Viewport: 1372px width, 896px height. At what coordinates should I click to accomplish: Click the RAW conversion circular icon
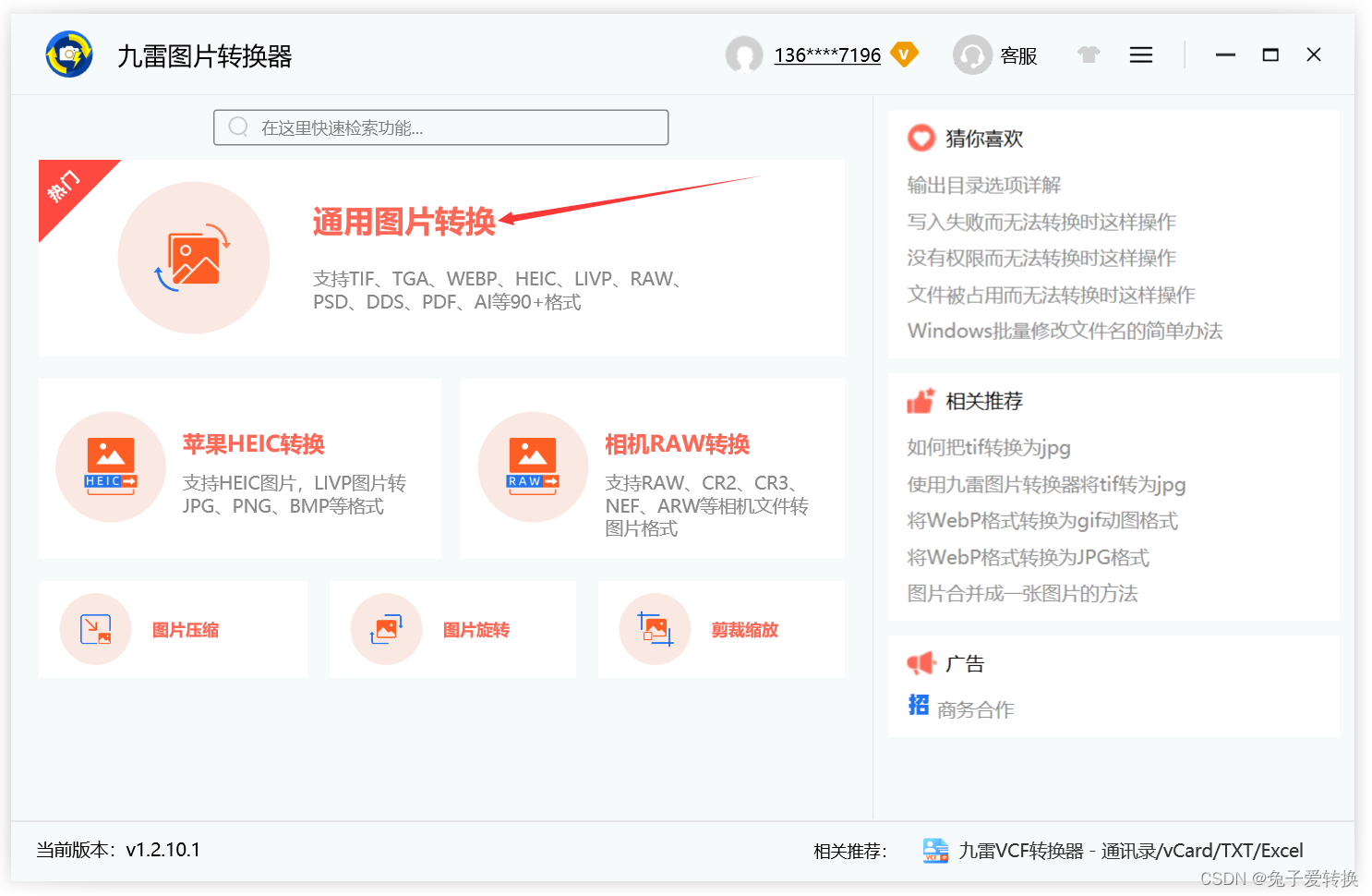tap(533, 467)
